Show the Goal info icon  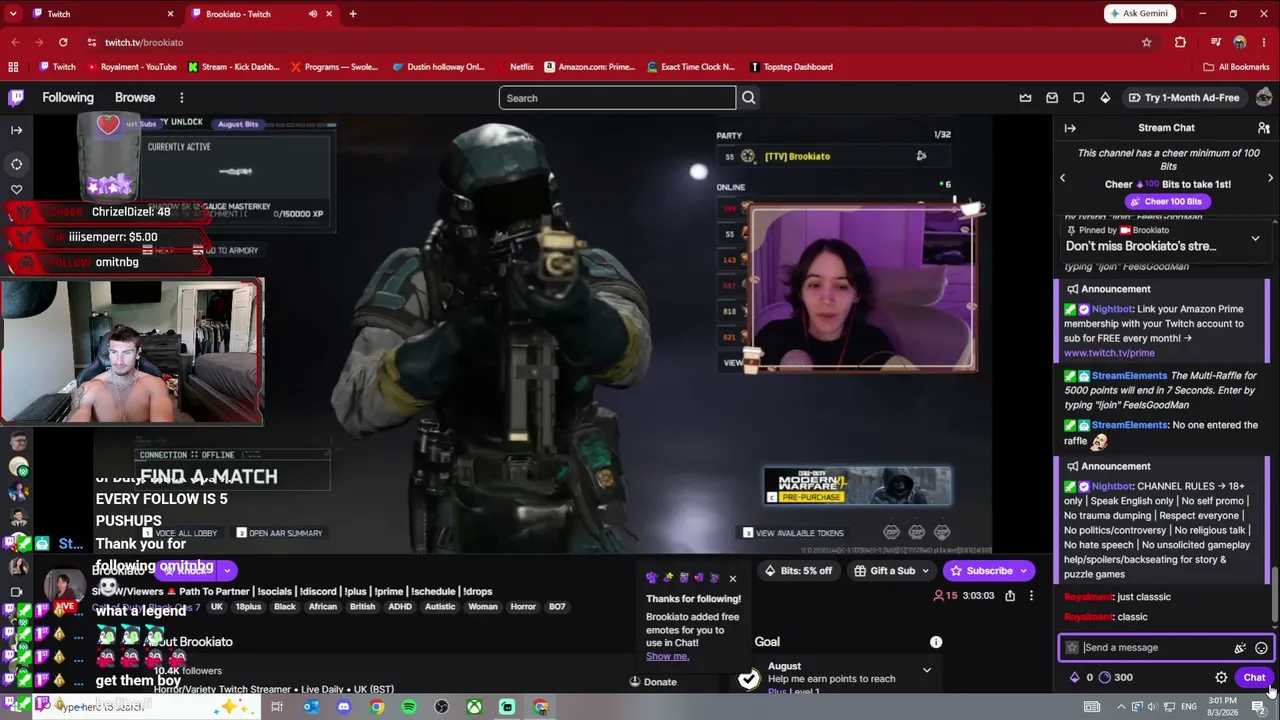tap(936, 642)
